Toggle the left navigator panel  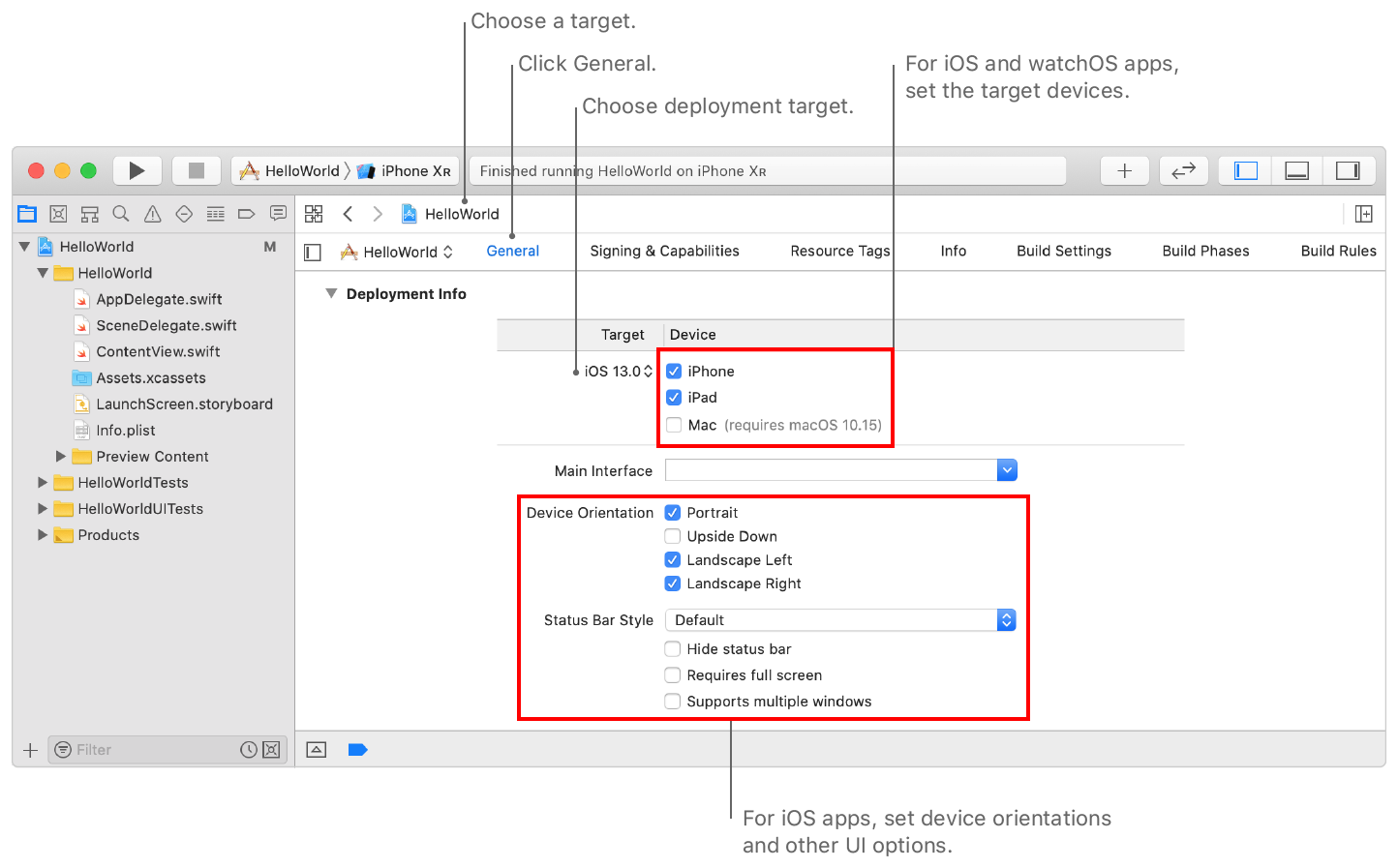[1246, 170]
